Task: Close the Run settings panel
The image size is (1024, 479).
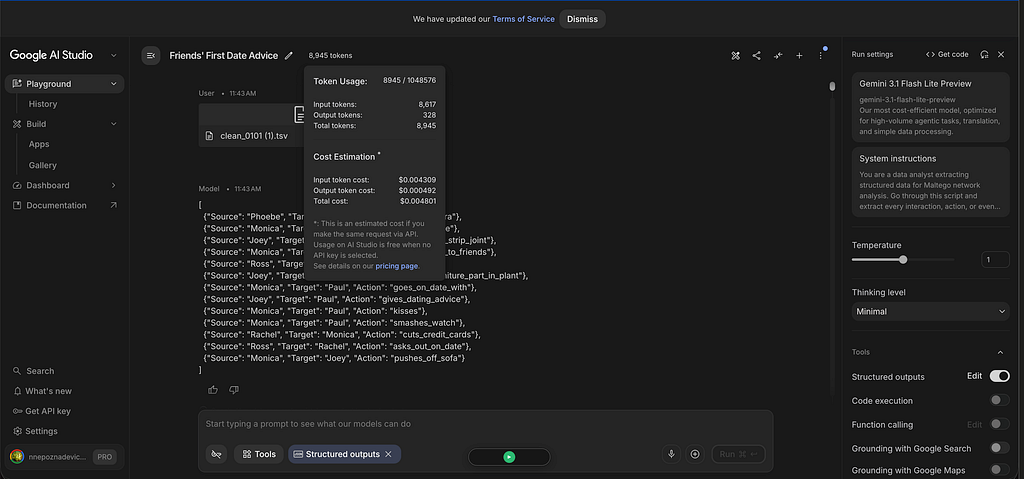Action: pos(1001,54)
